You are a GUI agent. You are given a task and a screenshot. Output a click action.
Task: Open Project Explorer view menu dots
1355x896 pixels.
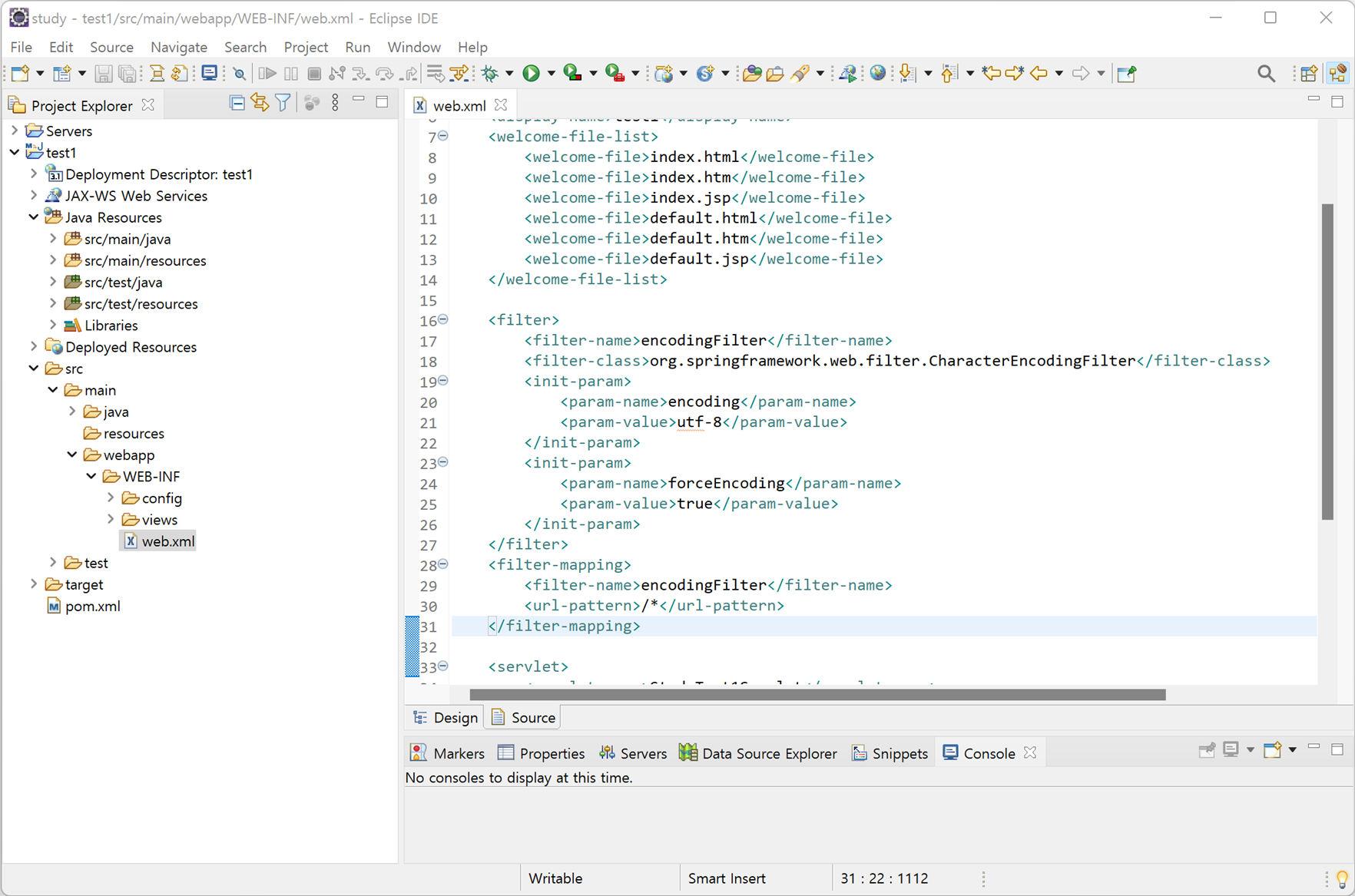coord(335,103)
